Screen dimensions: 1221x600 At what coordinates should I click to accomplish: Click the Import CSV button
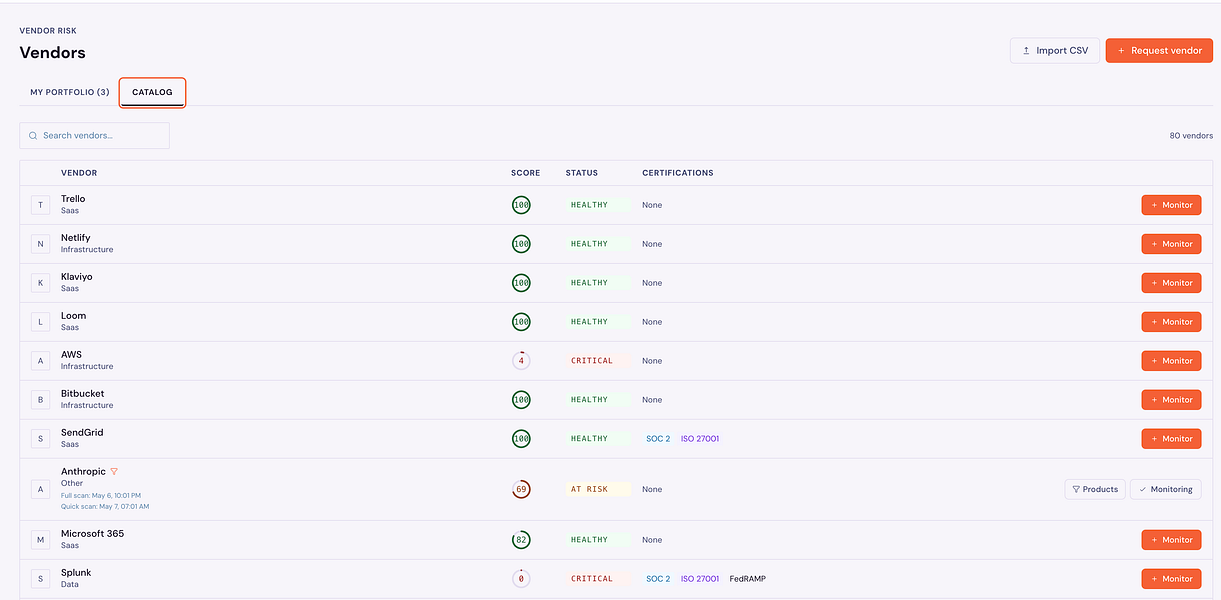click(1055, 51)
